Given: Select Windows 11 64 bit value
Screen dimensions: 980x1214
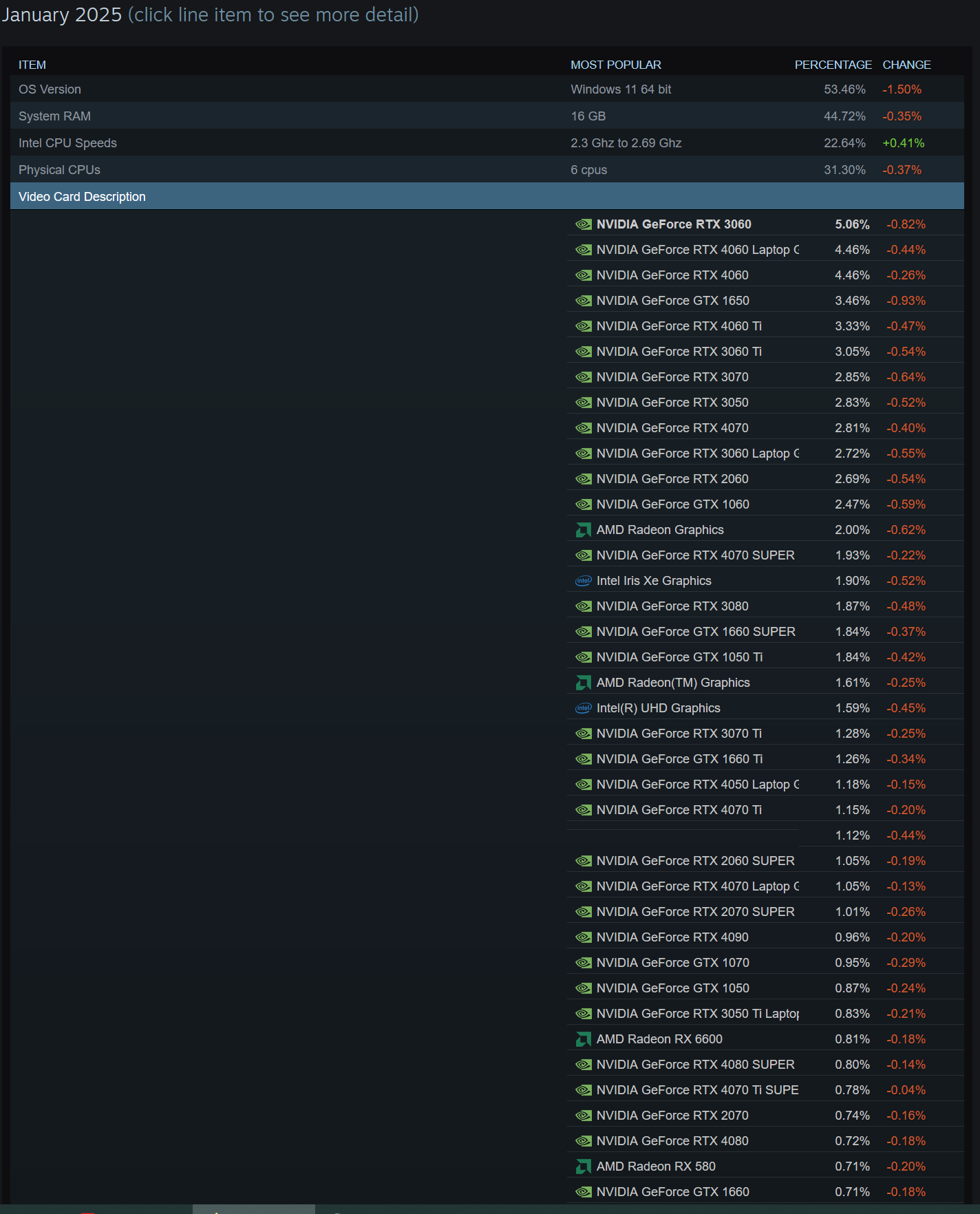Looking at the screenshot, I should coord(621,89).
